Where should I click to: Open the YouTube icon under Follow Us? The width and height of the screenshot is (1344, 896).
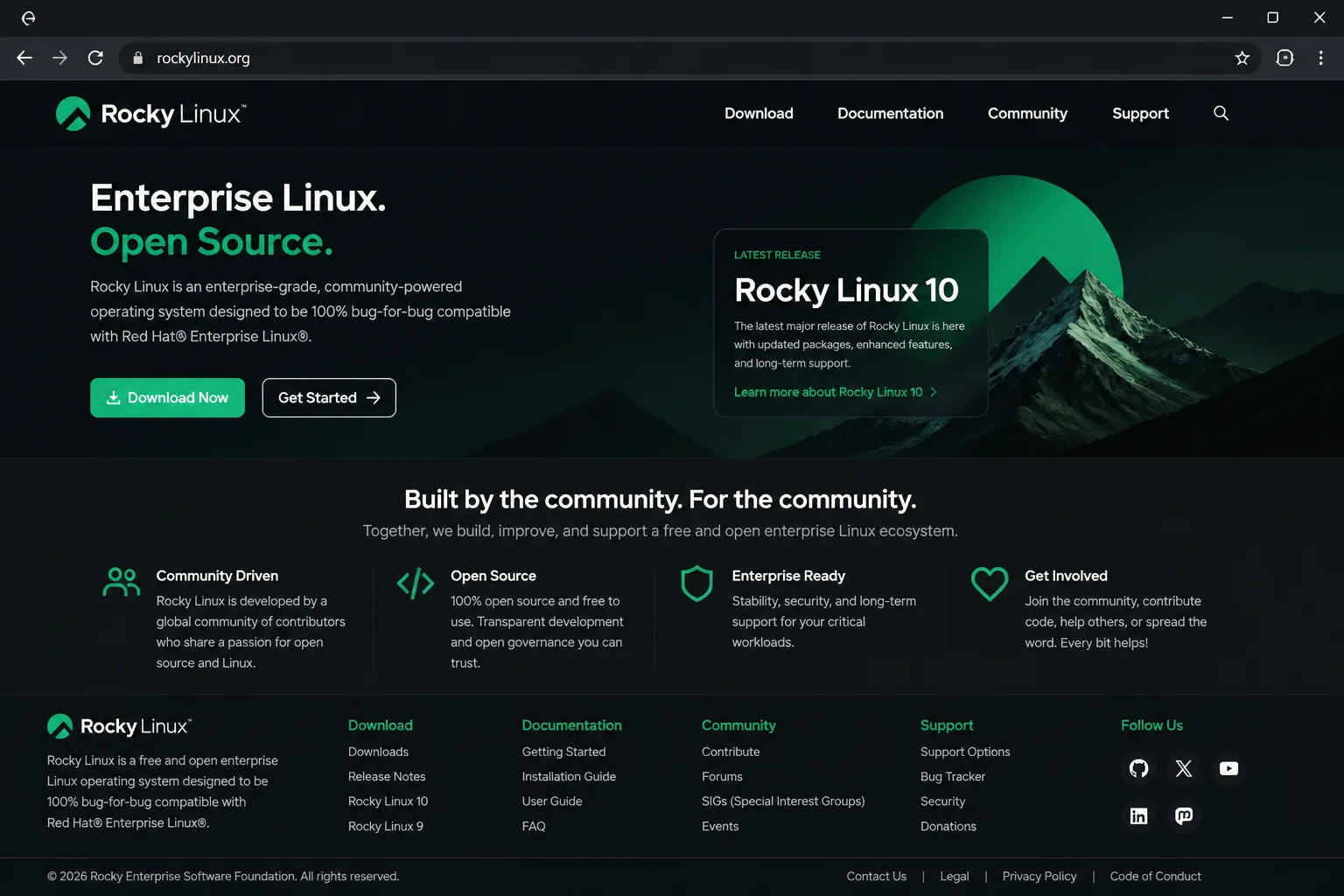(1228, 768)
